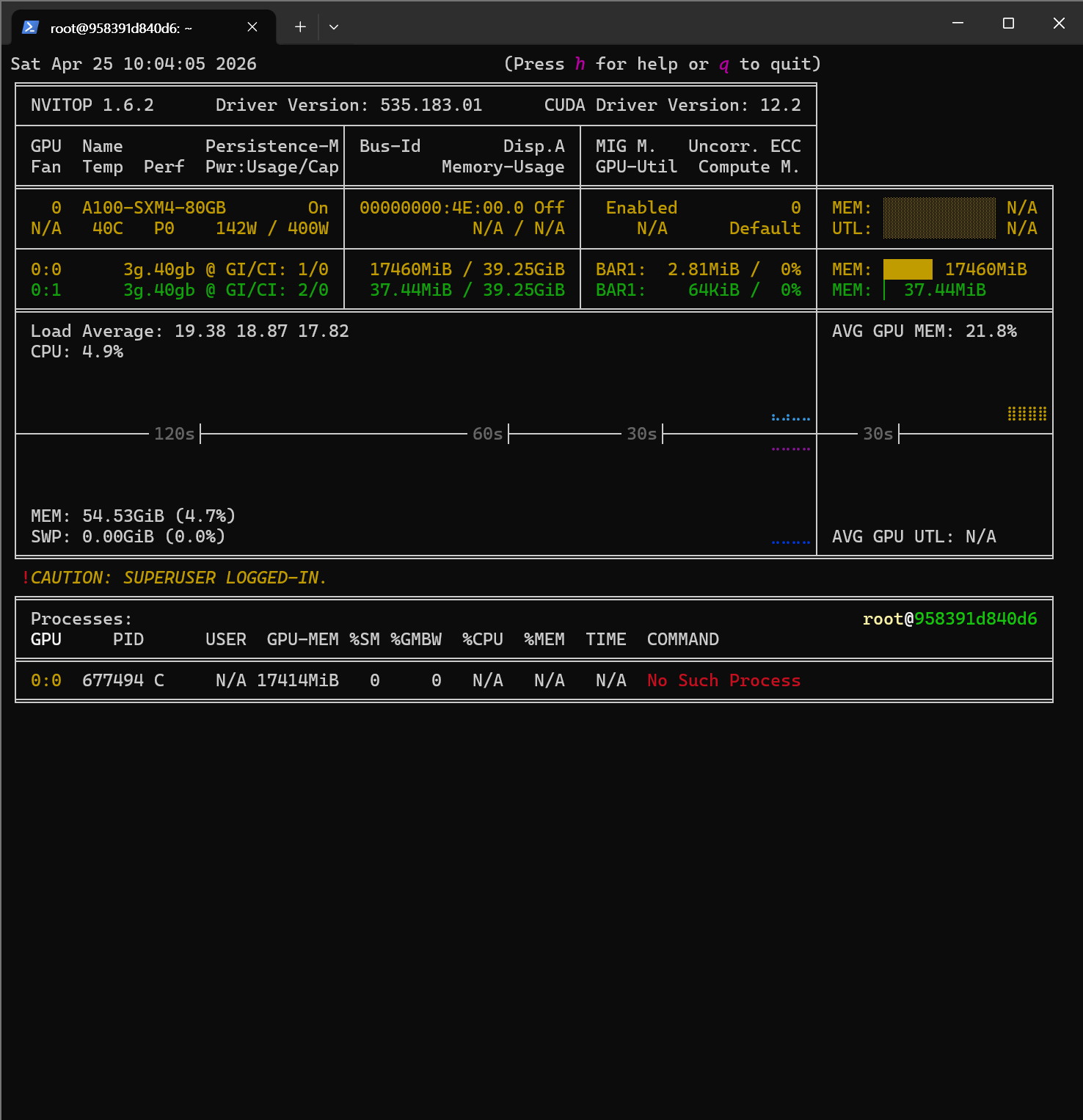Click the 'AVG GPU UTL: N/A' label
This screenshot has height=1120, width=1083.
(914, 537)
